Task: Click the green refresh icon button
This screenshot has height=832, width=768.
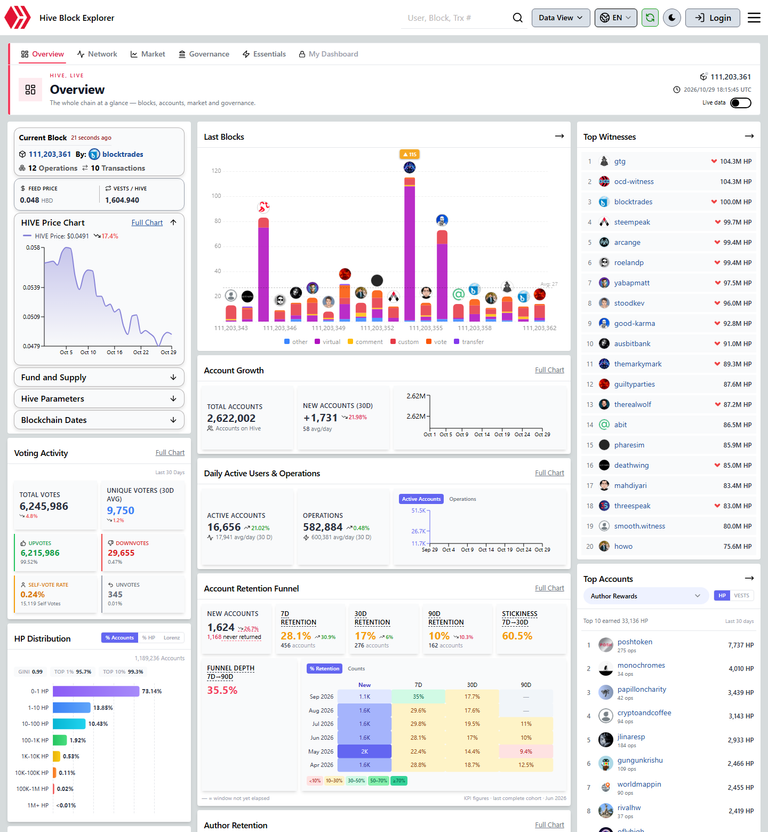Action: pyautogui.click(x=650, y=18)
